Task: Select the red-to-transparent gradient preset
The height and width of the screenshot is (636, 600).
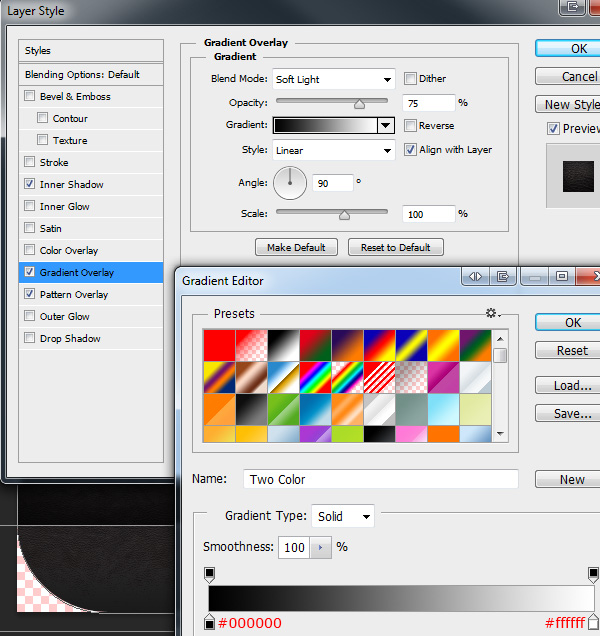Action: (252, 345)
